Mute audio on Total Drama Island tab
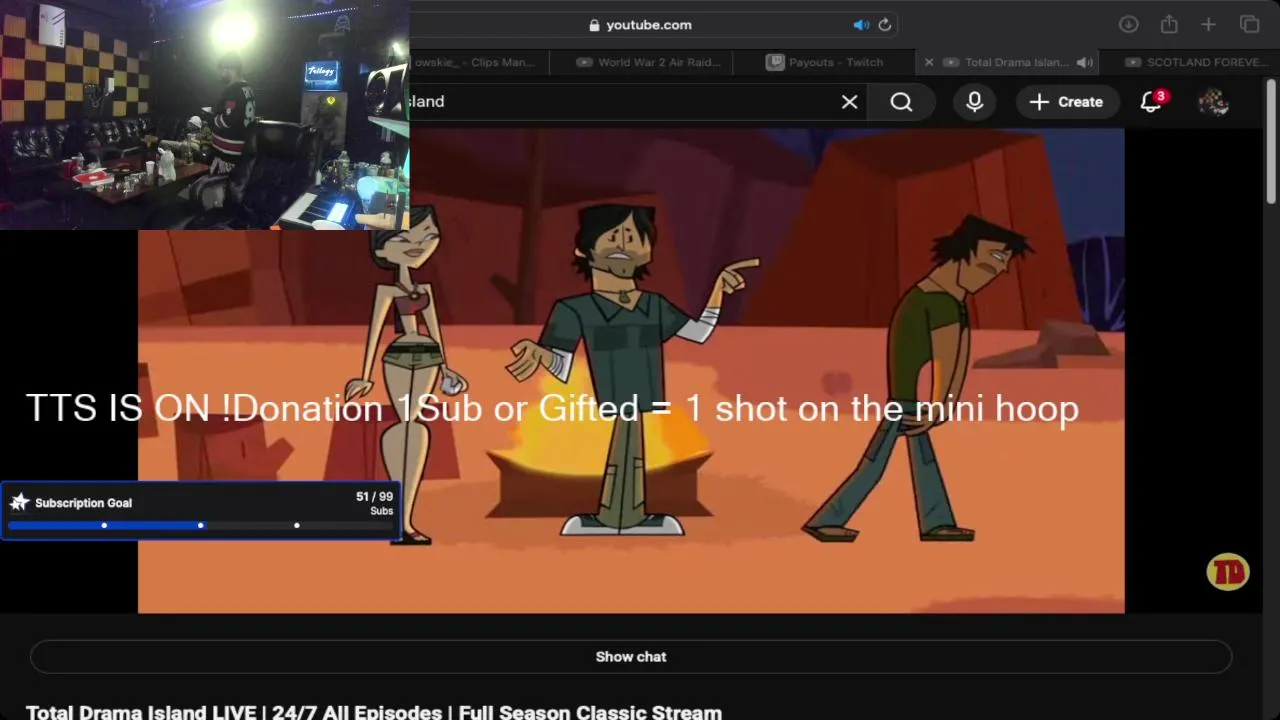 point(1086,62)
